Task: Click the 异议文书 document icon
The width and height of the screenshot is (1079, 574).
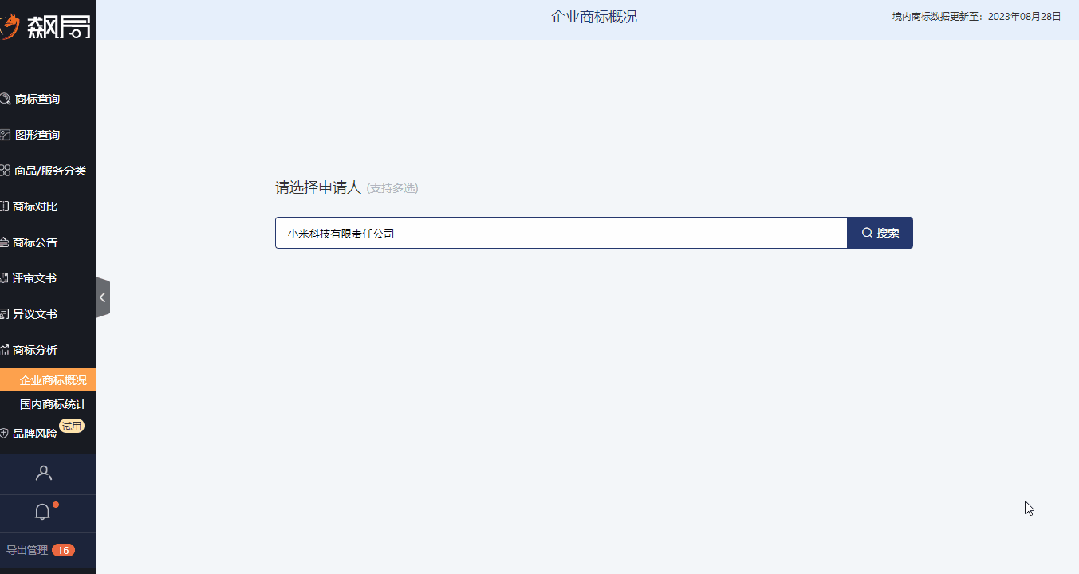Action: tap(4, 314)
